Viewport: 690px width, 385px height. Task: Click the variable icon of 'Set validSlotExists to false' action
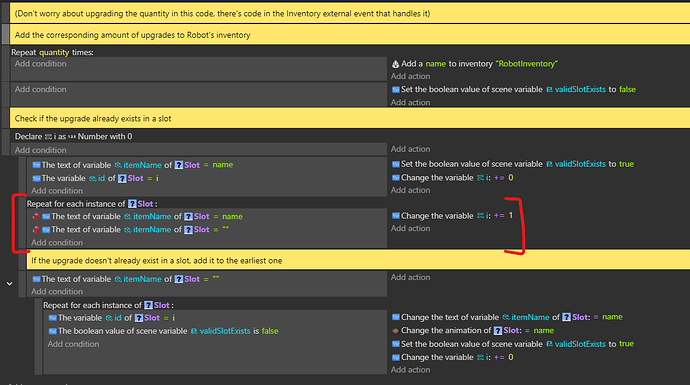pyautogui.click(x=396, y=90)
